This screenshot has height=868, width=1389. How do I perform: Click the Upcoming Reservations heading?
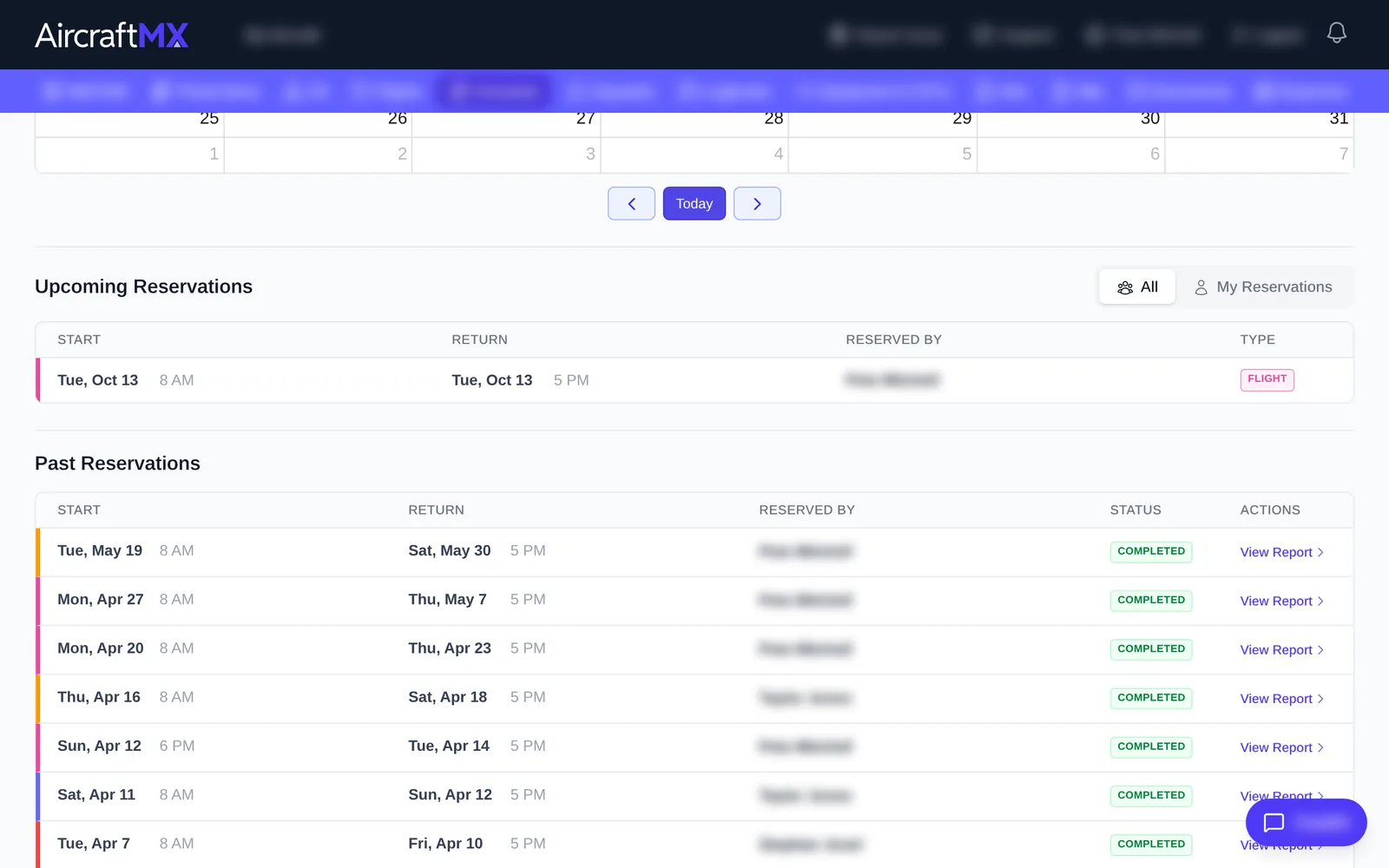(143, 286)
